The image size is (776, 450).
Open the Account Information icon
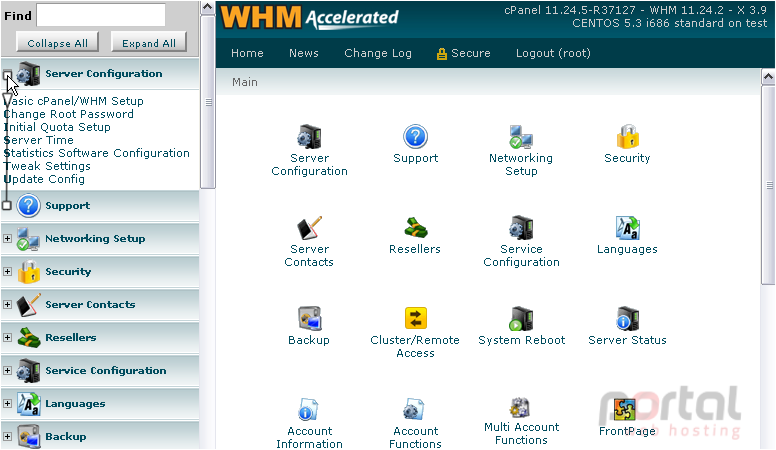[x=308, y=410]
